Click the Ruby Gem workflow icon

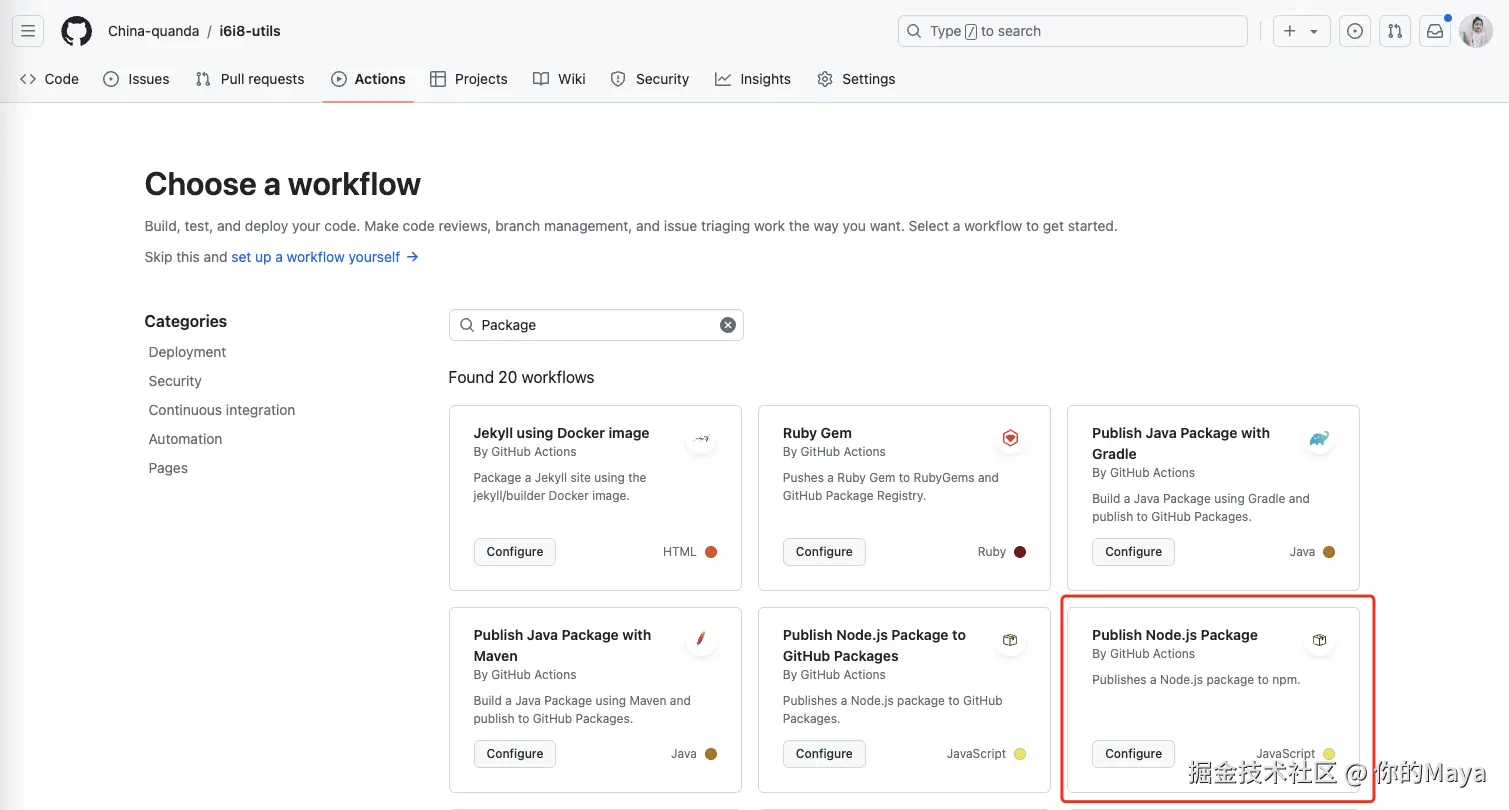click(1010, 438)
